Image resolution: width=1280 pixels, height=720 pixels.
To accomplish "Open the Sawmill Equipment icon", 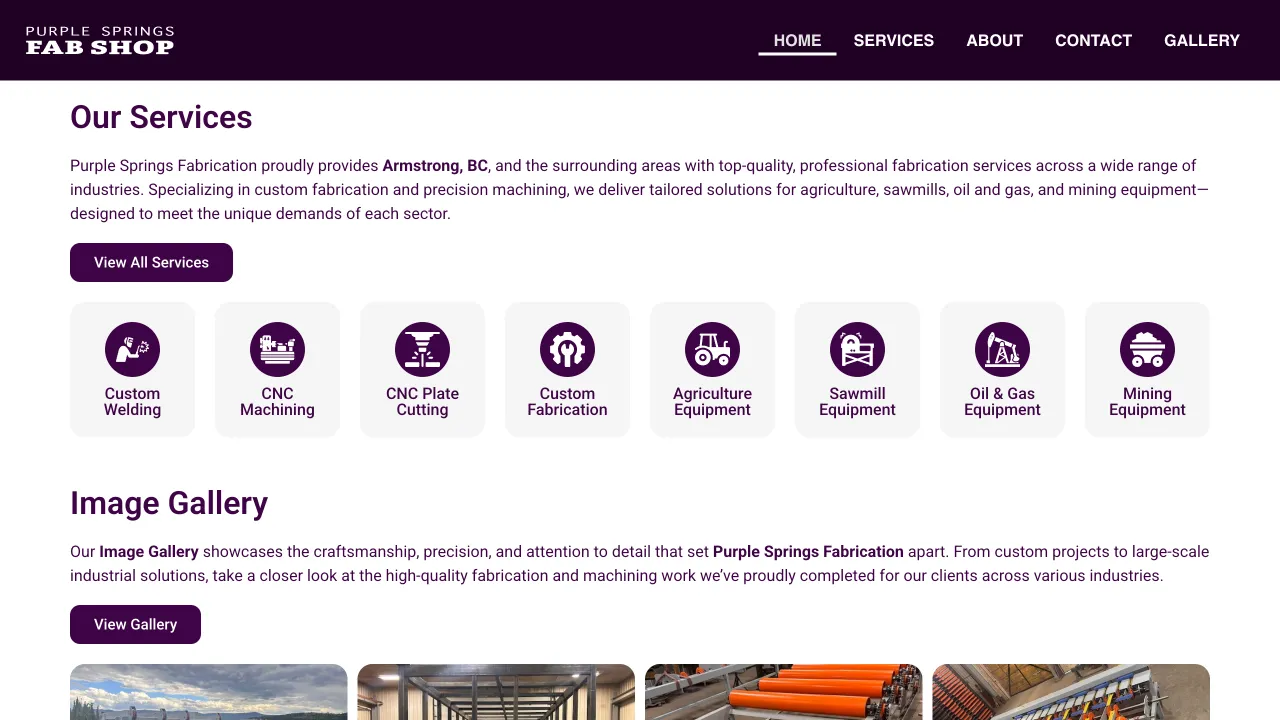I will [x=857, y=350].
